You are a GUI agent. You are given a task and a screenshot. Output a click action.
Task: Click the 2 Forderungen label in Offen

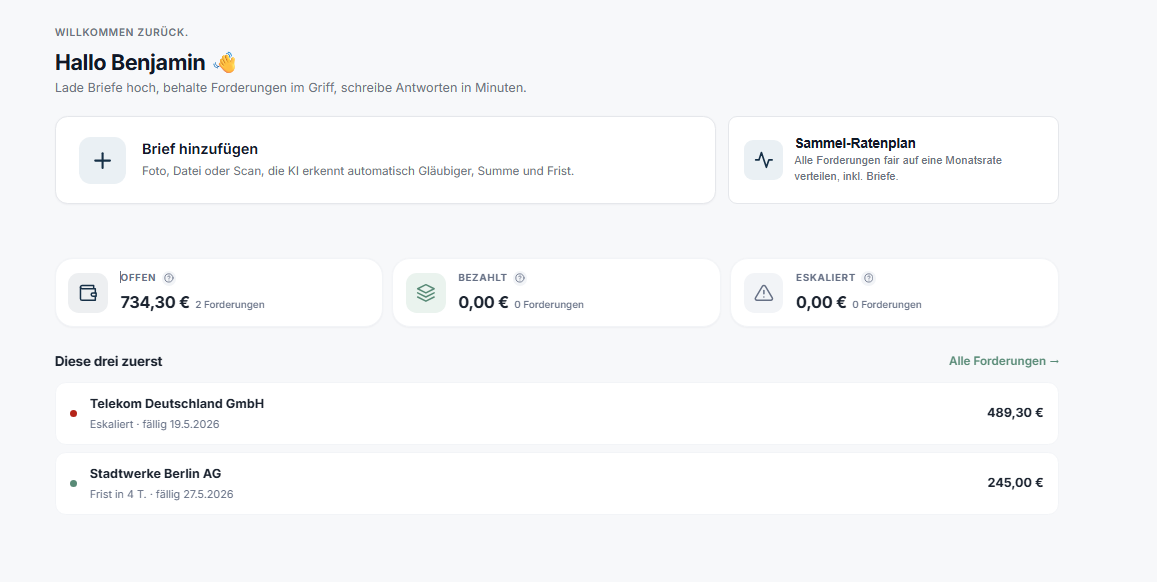pyautogui.click(x=229, y=304)
